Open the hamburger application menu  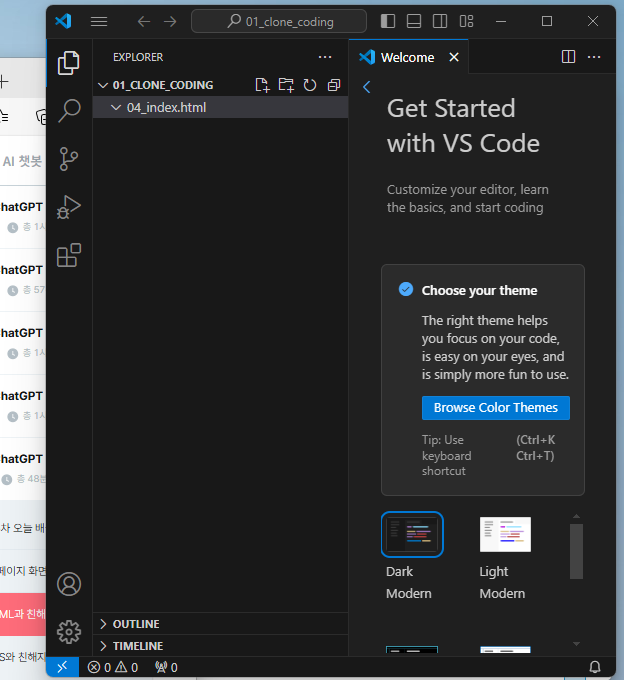[x=99, y=21]
